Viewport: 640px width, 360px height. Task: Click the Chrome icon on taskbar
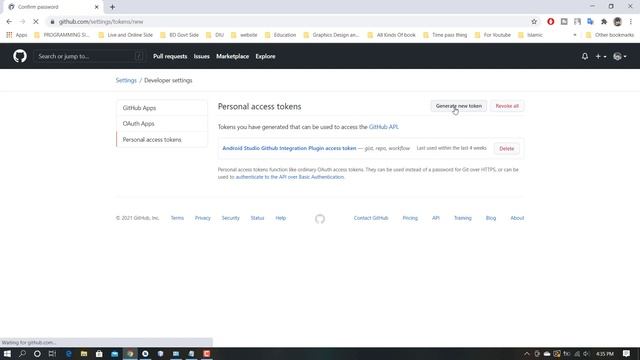point(130,353)
